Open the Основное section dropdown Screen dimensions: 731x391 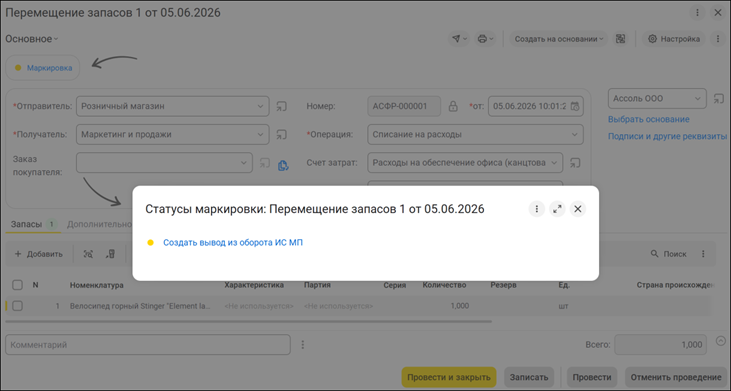click(32, 39)
